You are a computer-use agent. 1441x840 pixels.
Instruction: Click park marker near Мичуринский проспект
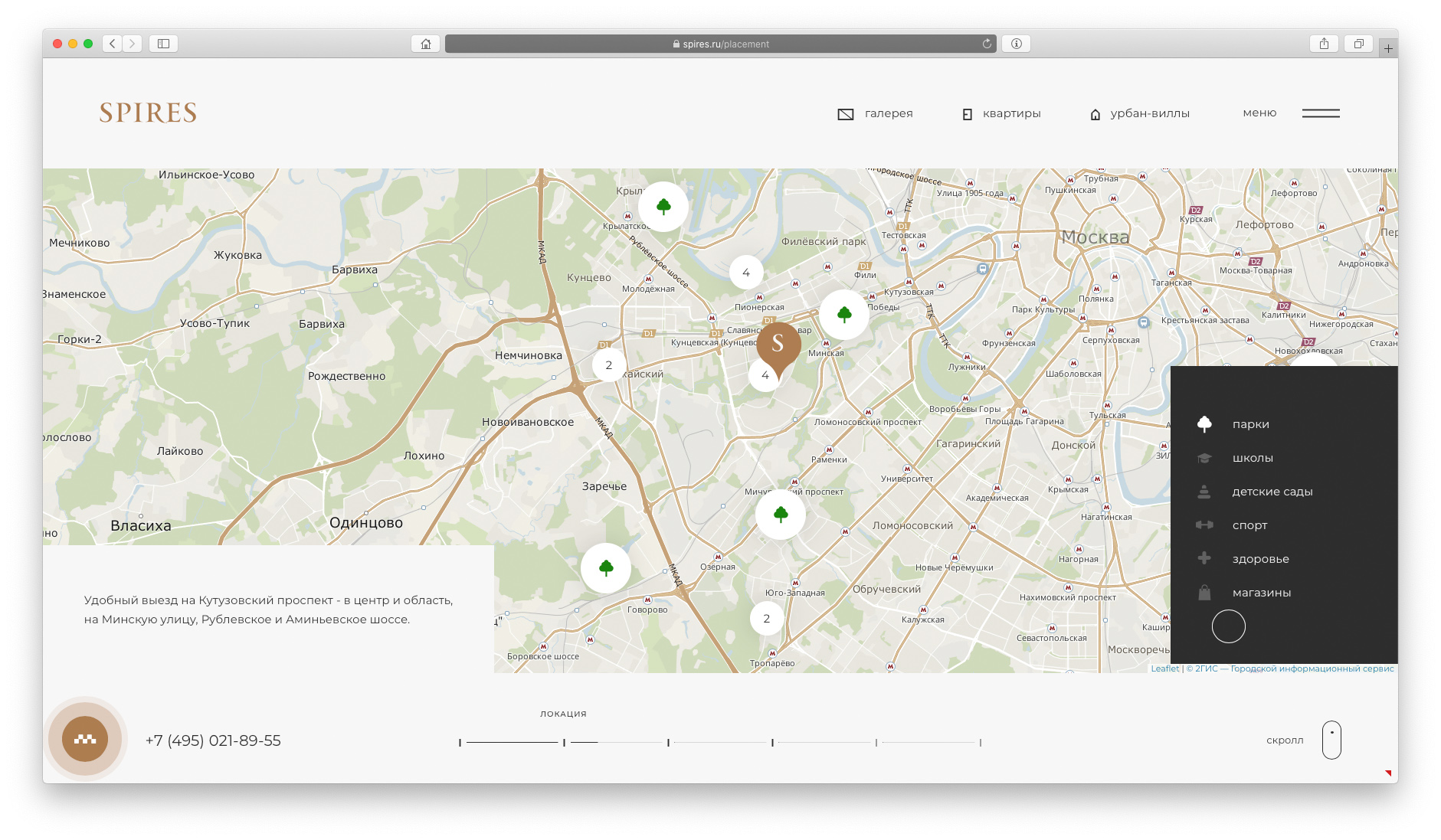pyautogui.click(x=781, y=514)
